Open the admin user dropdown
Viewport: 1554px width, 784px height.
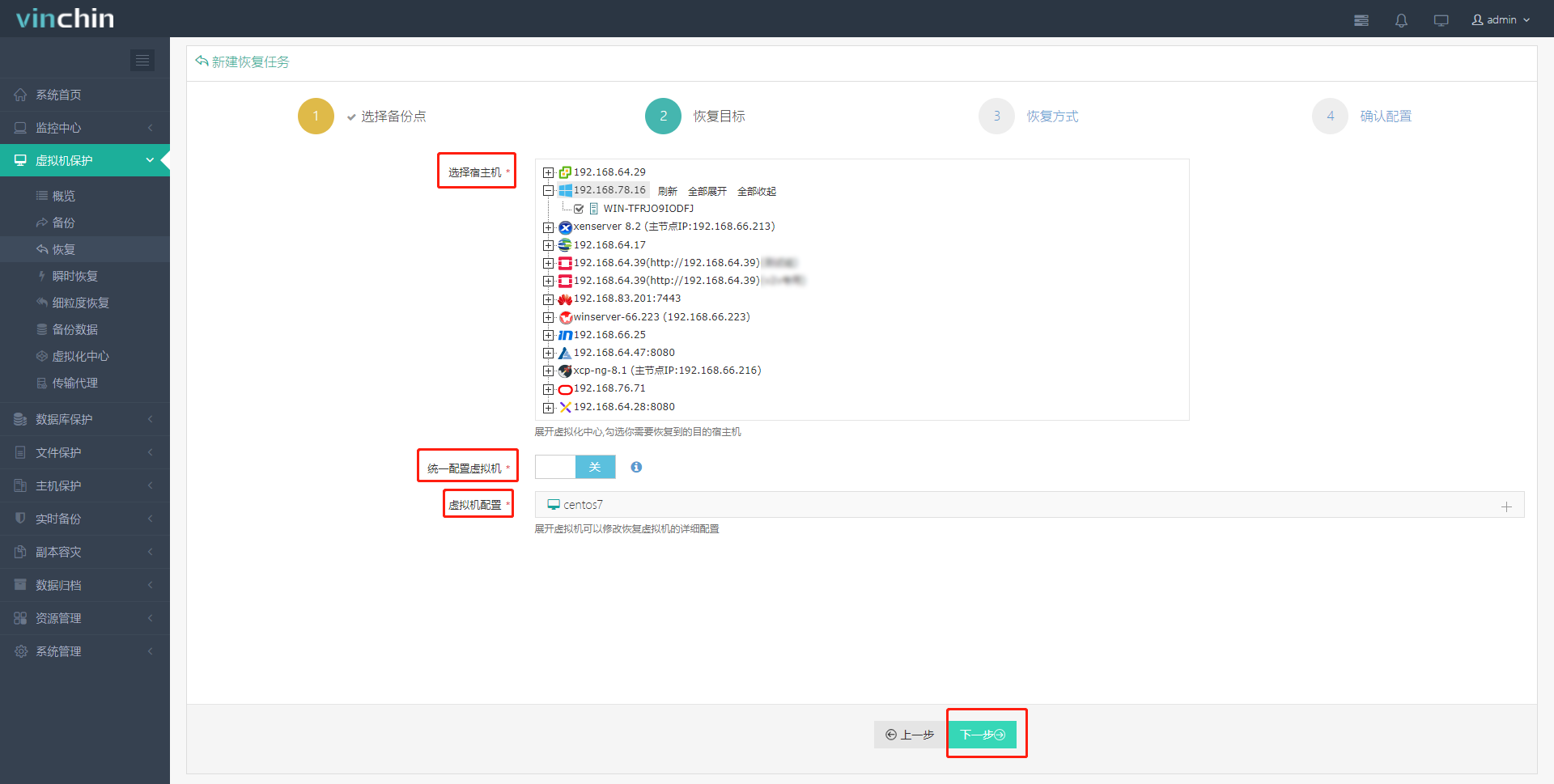click(1501, 20)
